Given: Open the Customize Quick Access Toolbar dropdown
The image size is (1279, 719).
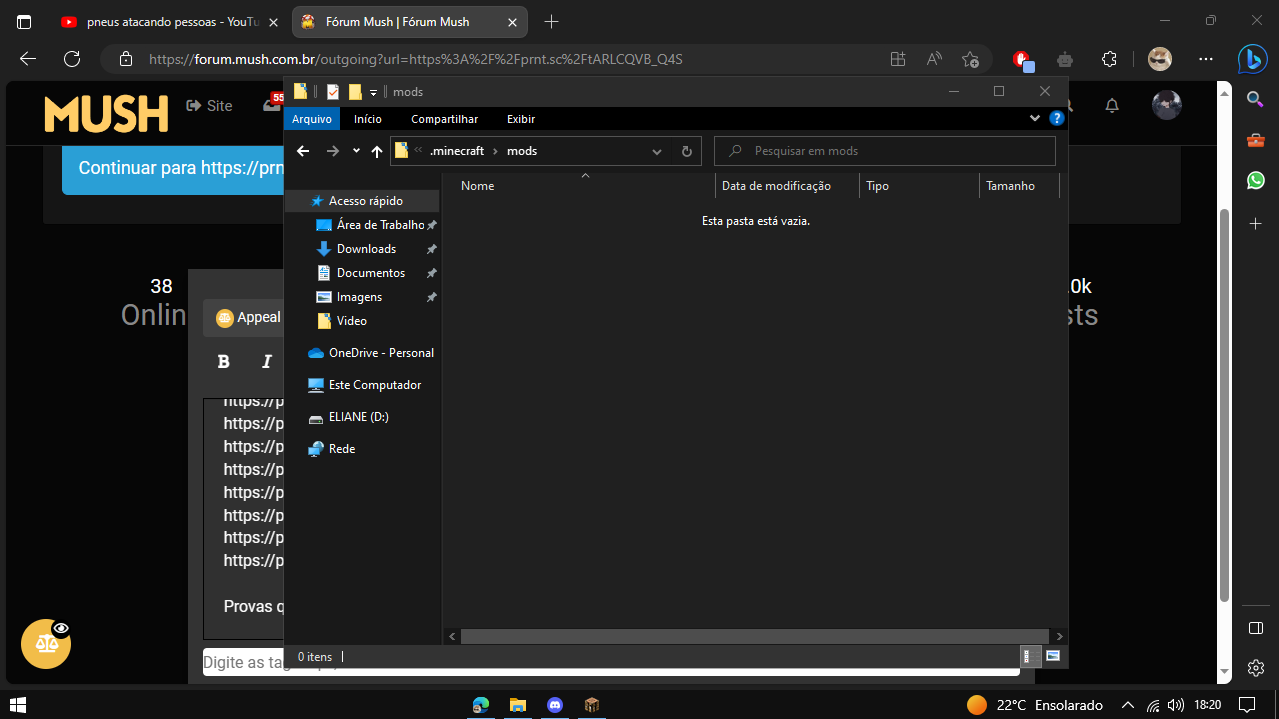Looking at the screenshot, I should pos(373,92).
